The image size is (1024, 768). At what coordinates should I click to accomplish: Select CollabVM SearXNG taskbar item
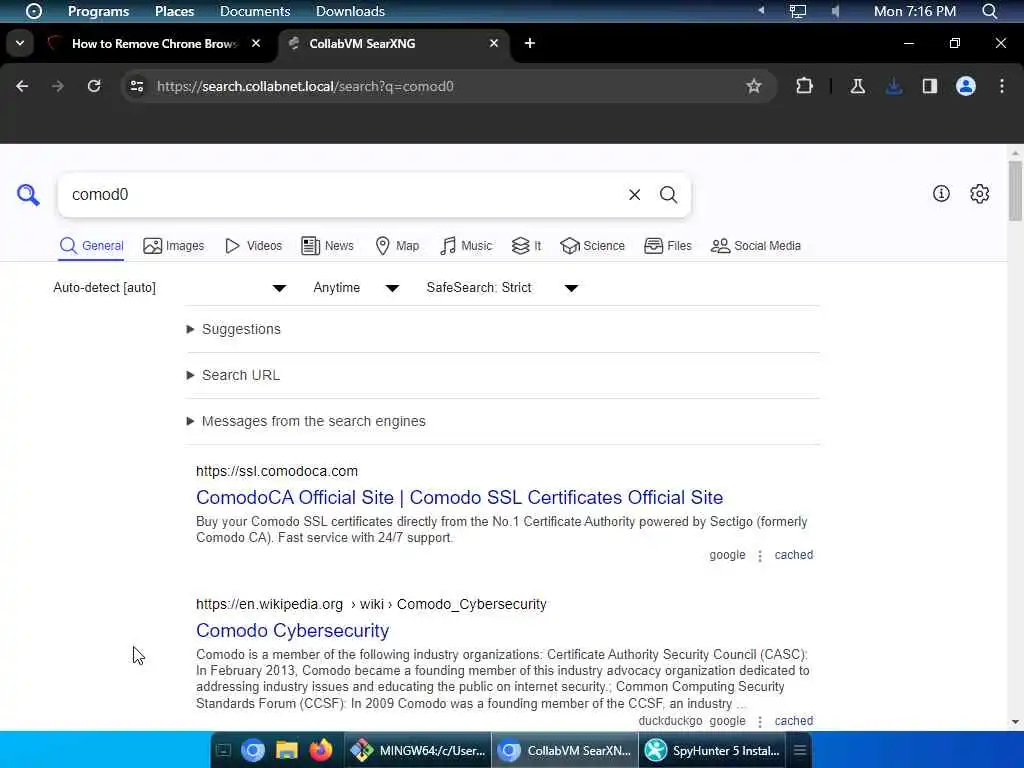point(565,750)
